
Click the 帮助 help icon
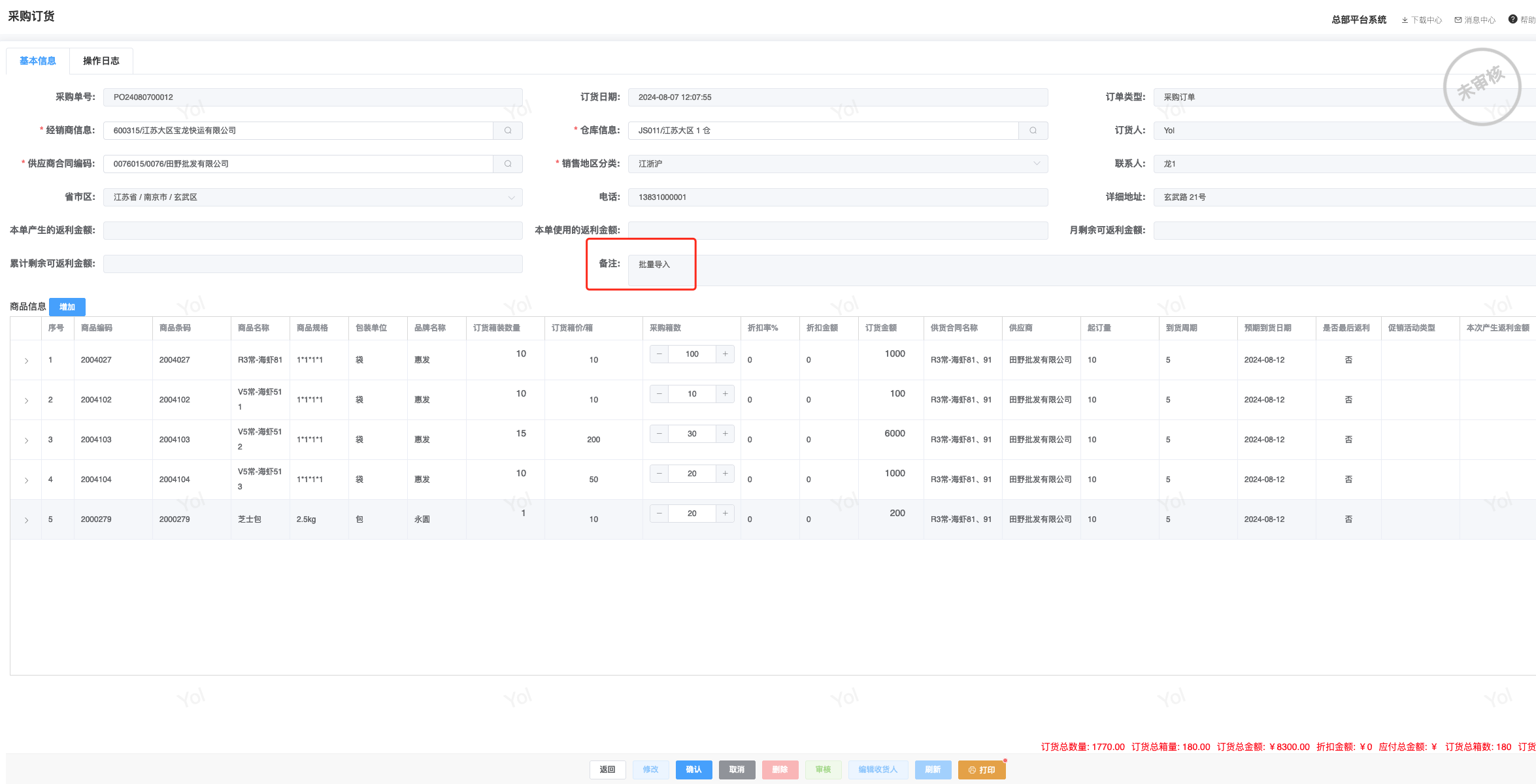point(1512,20)
